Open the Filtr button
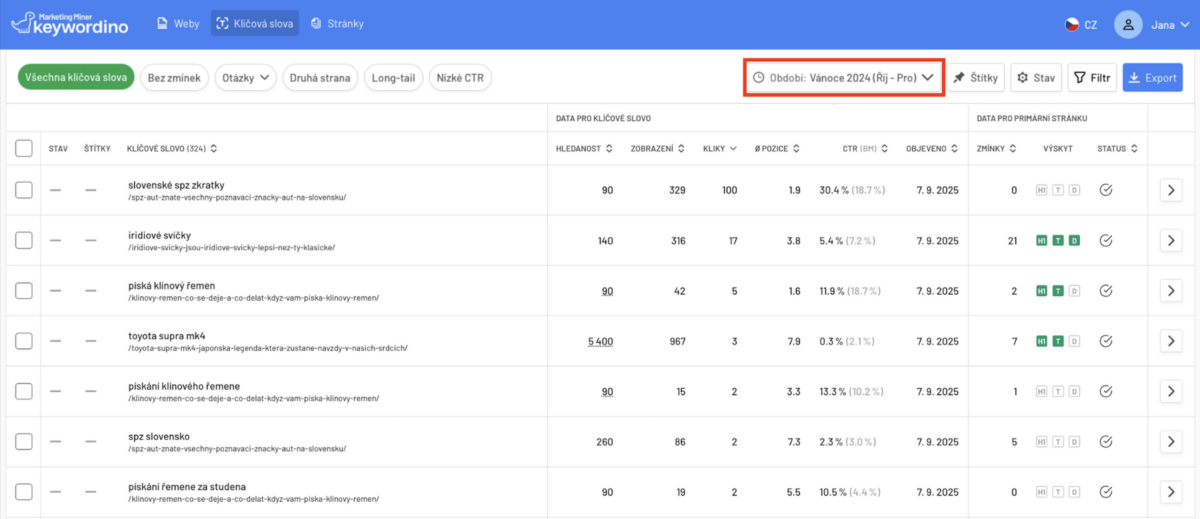1200x519 pixels. [1092, 77]
